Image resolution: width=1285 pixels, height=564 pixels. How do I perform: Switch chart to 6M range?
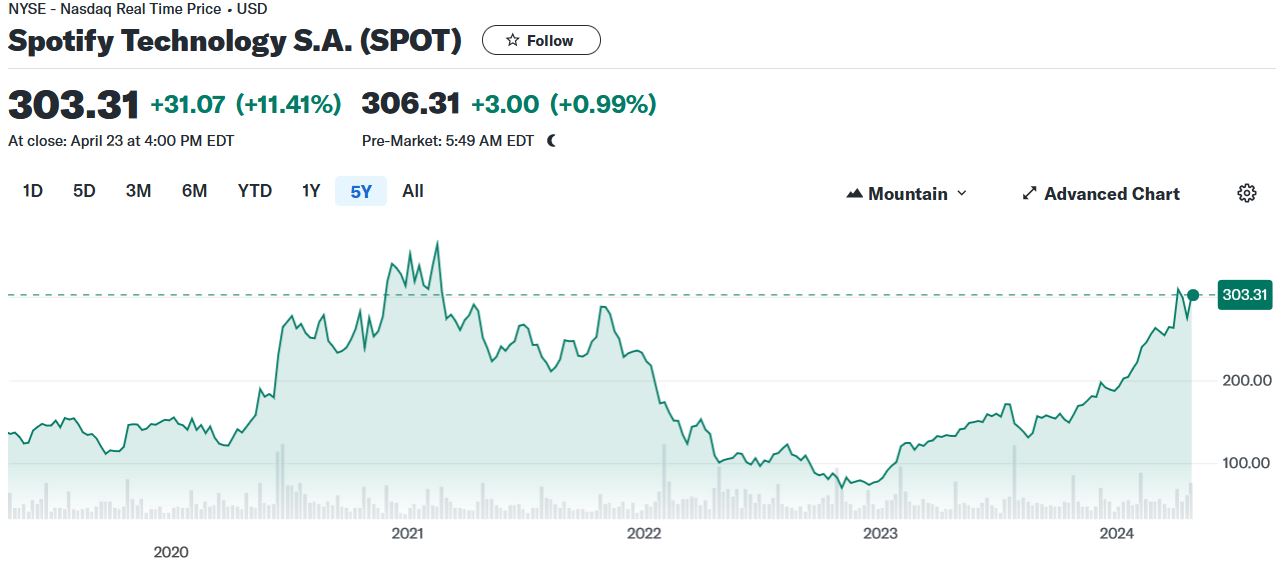coord(194,191)
